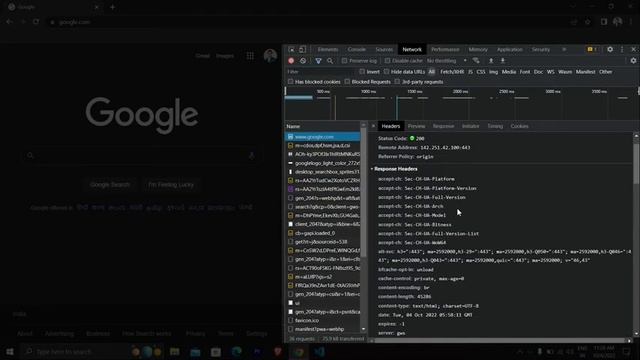
Task: Click voice search microphone in Google search
Action: coord(251,156)
